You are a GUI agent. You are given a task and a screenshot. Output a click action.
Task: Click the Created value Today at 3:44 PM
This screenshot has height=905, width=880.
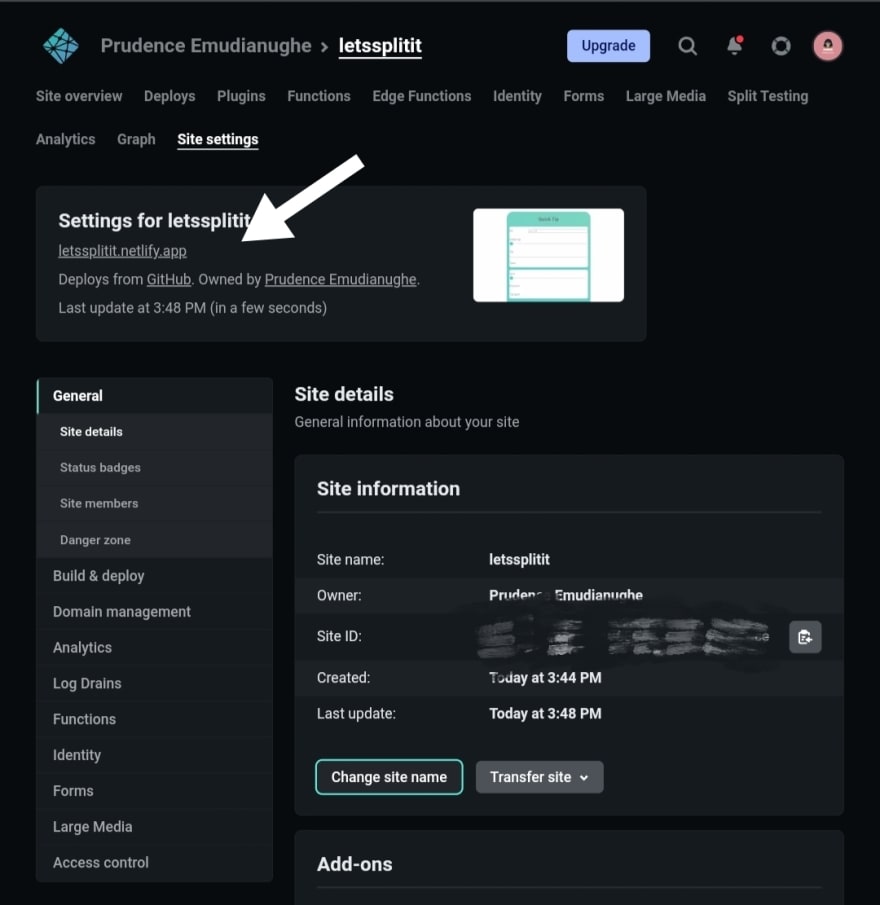pos(545,678)
